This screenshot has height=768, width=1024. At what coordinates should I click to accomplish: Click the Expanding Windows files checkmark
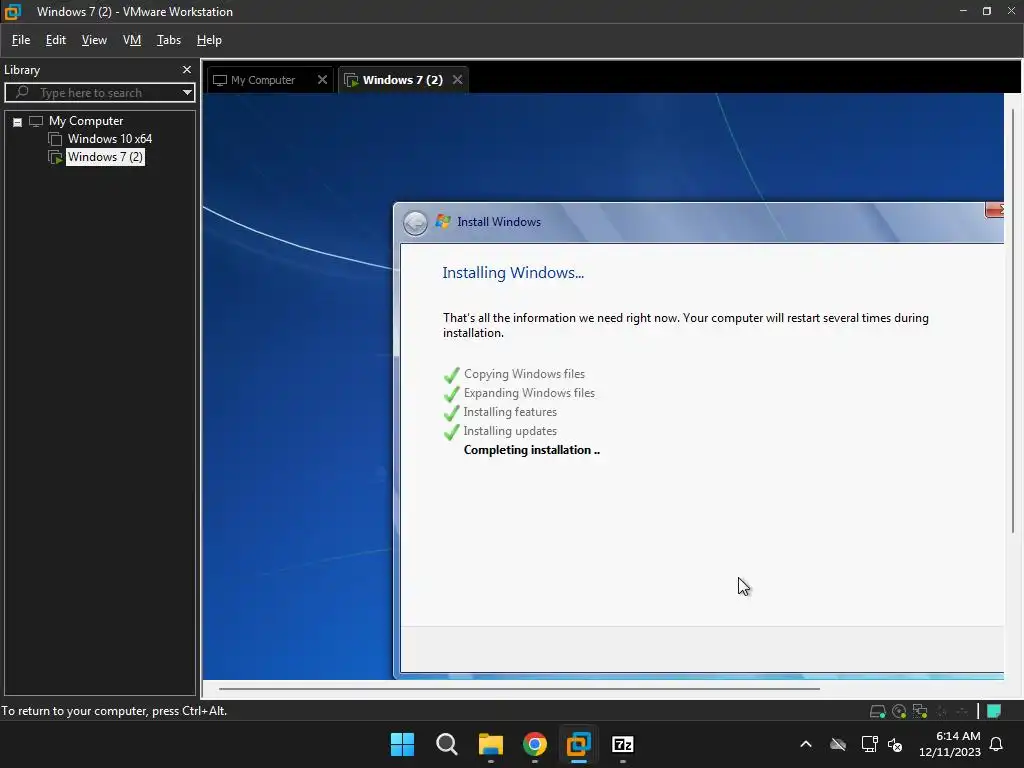point(451,394)
